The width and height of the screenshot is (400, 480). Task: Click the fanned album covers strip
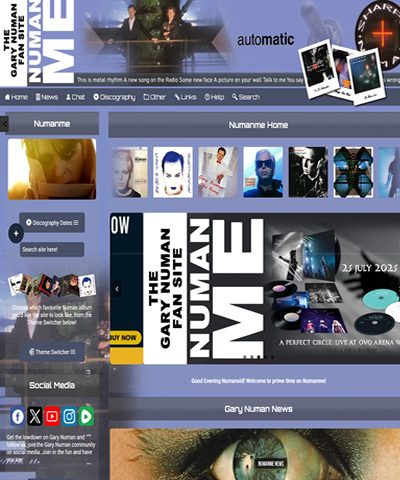click(52, 285)
